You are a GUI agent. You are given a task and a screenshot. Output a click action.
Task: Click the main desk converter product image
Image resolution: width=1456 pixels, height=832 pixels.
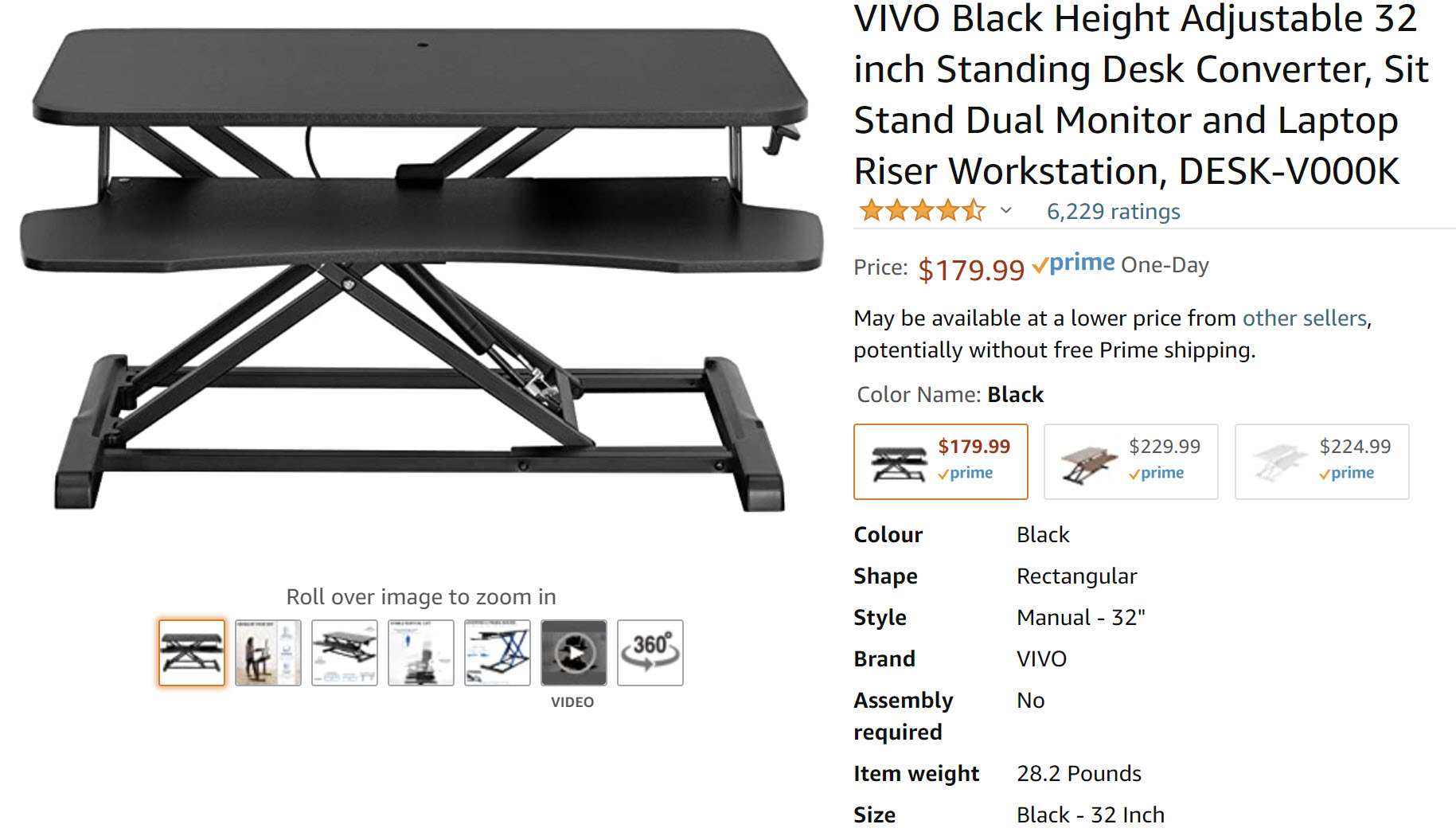422,271
